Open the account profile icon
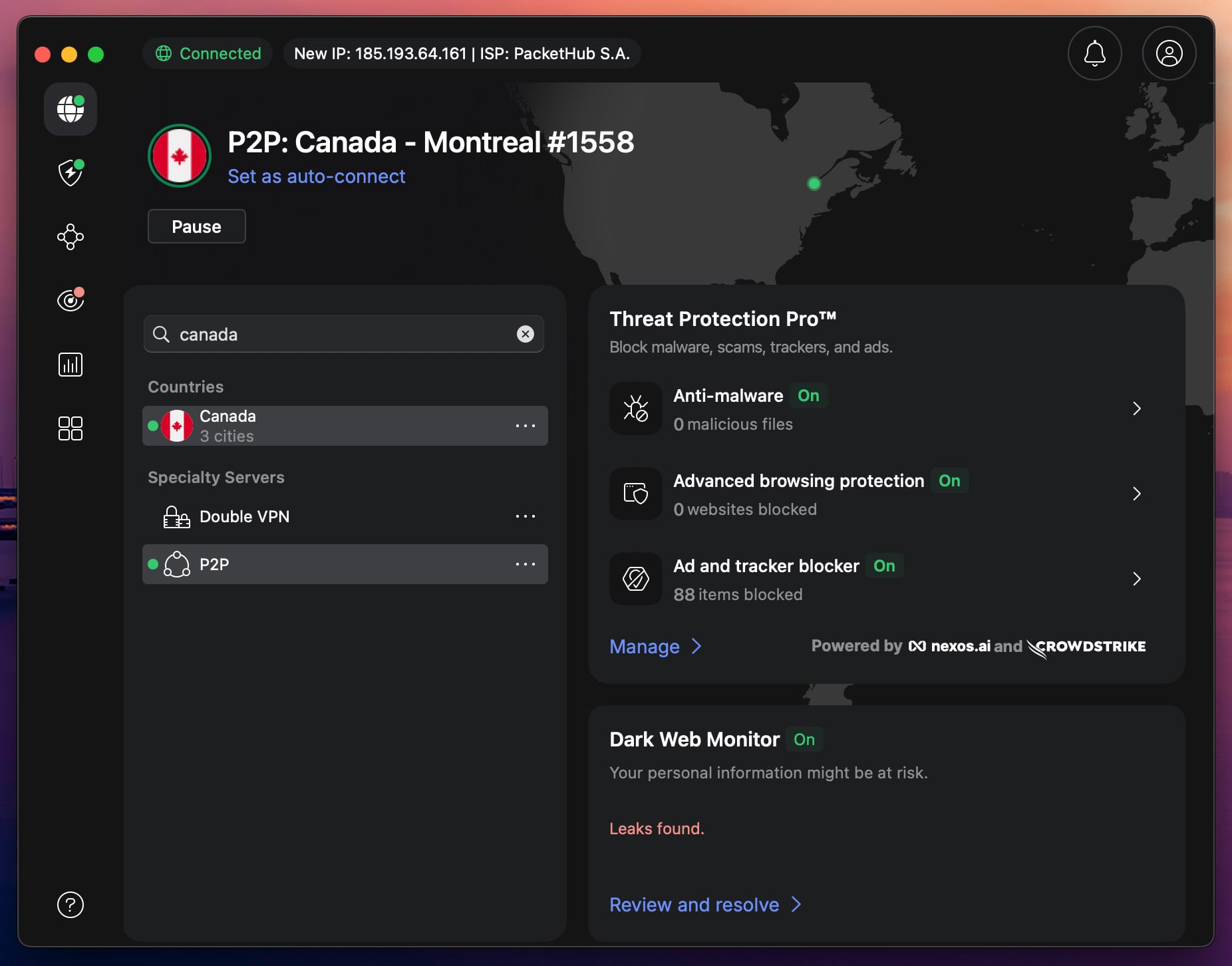Screen dimensions: 1232x966 coord(1169,54)
